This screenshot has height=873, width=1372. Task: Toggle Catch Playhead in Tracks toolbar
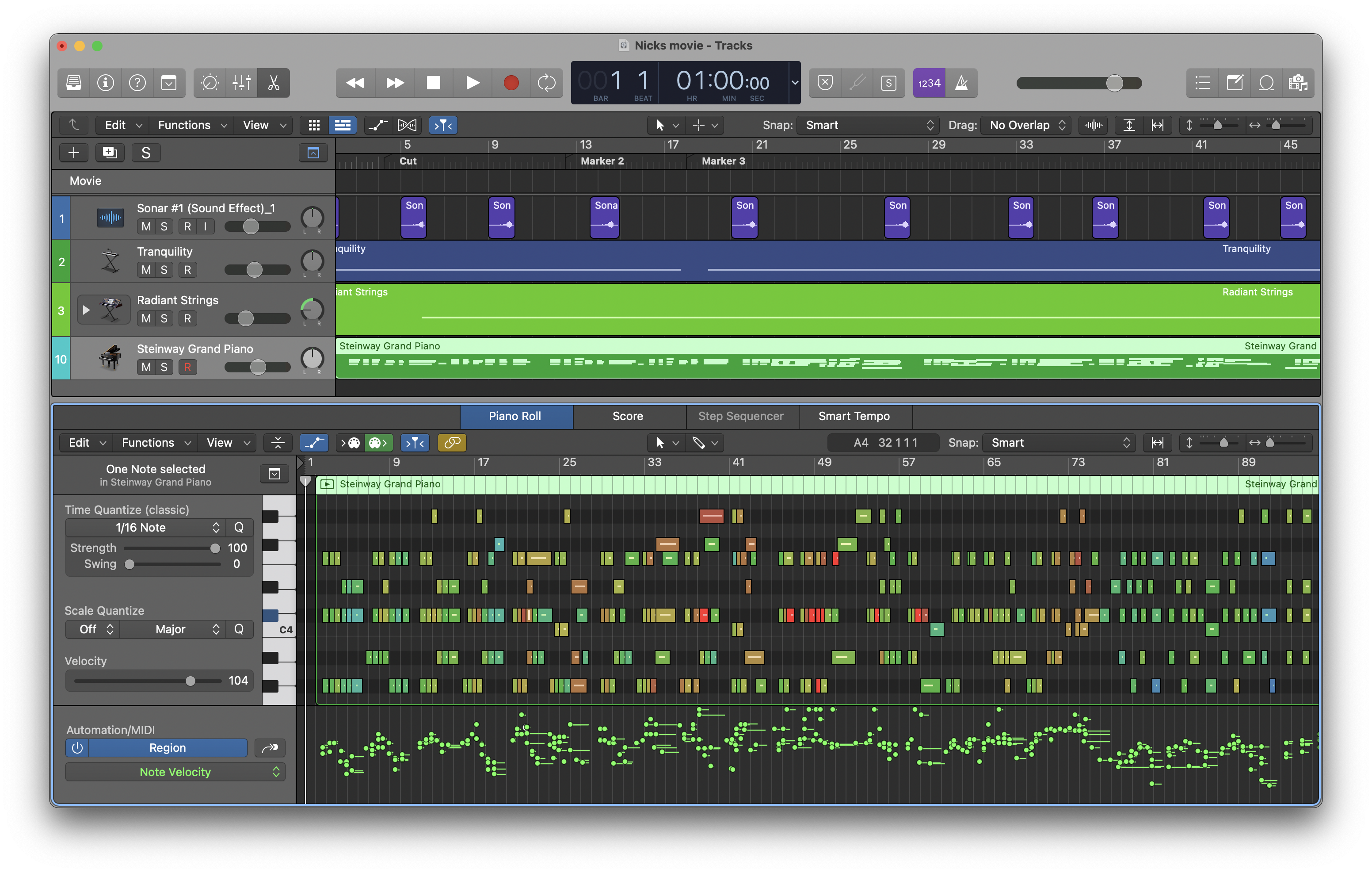443,126
